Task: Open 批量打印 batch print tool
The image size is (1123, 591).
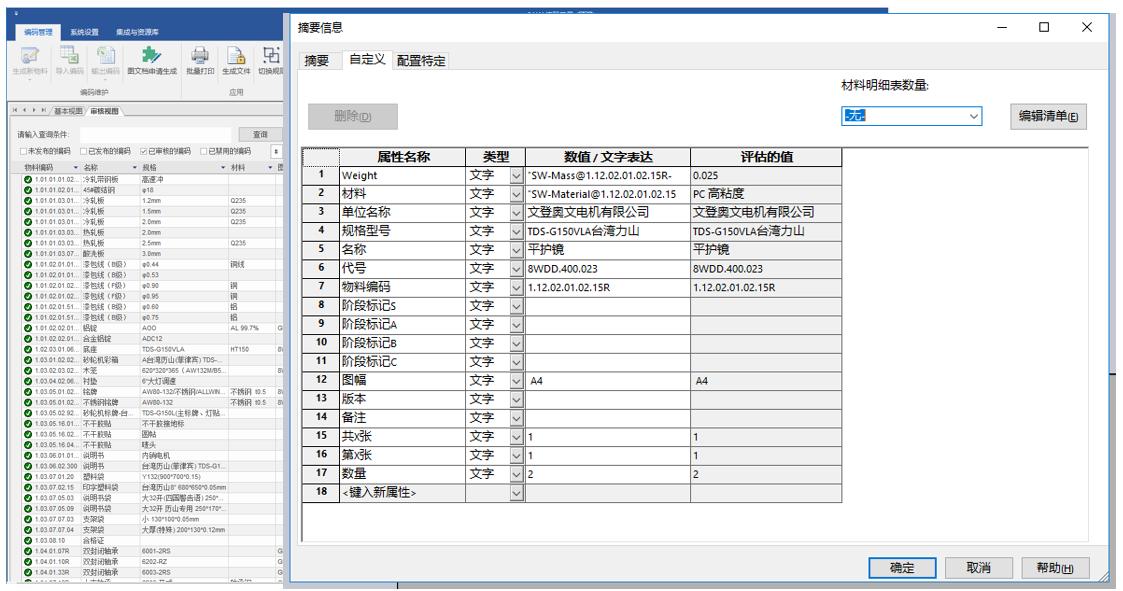Action: 199,56
